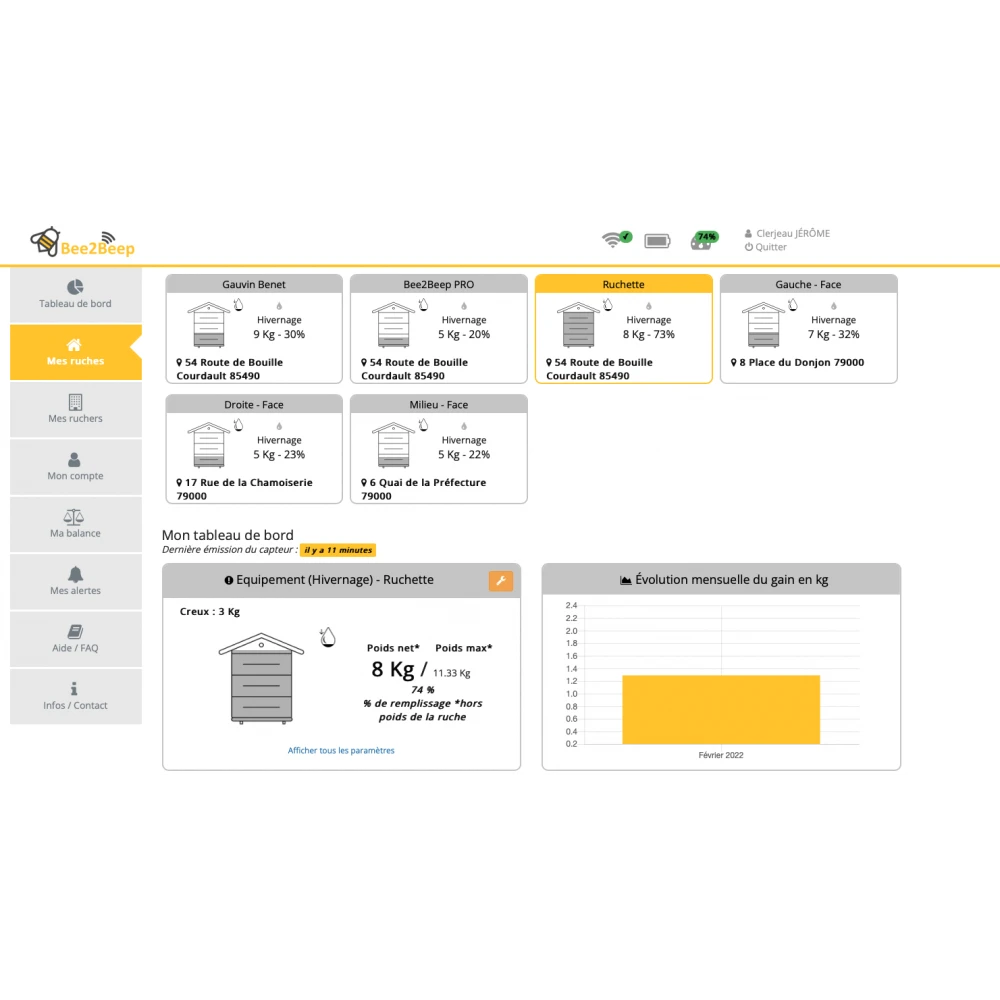Screen dimensions: 1000x1000
Task: Open Ma balance from sidebar
Action: point(75,524)
